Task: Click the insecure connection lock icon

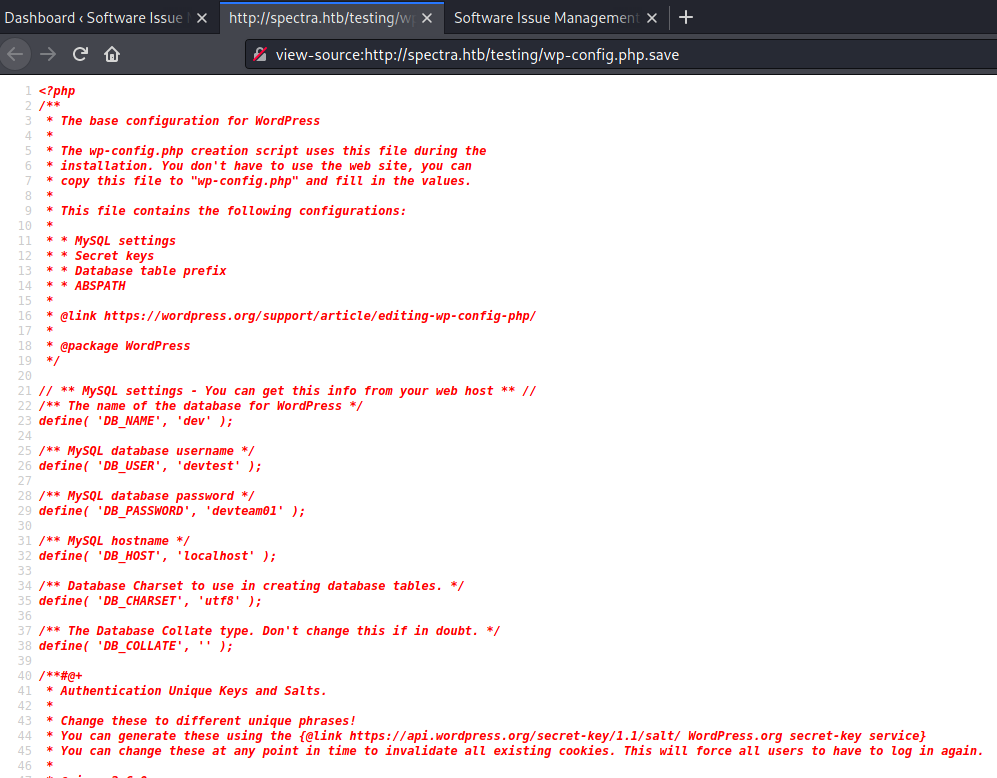Action: (261, 55)
